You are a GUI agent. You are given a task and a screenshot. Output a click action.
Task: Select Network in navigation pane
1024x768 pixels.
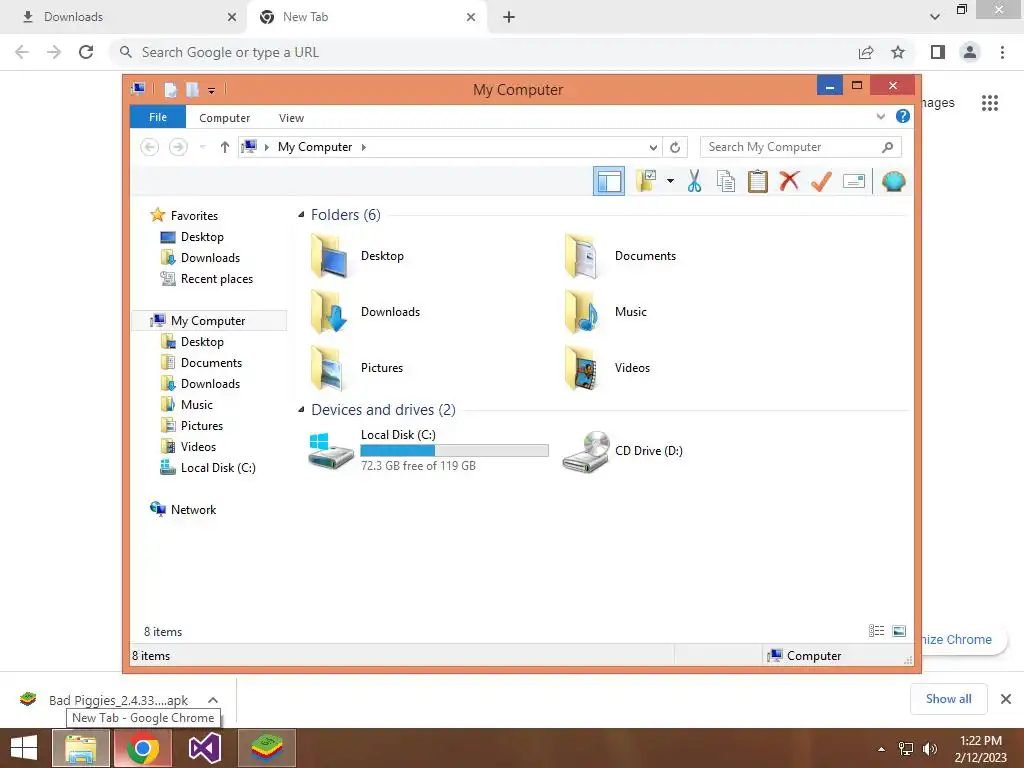193,509
